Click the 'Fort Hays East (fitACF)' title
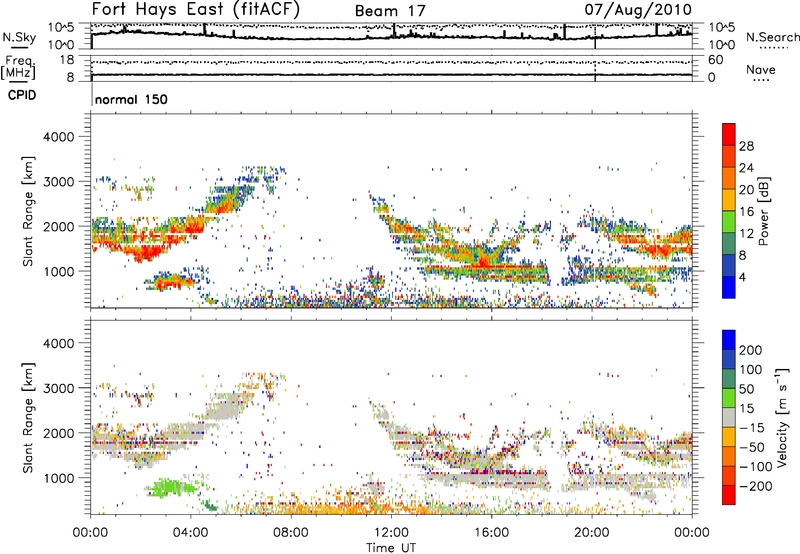The width and height of the screenshot is (800, 554). tap(195, 9)
